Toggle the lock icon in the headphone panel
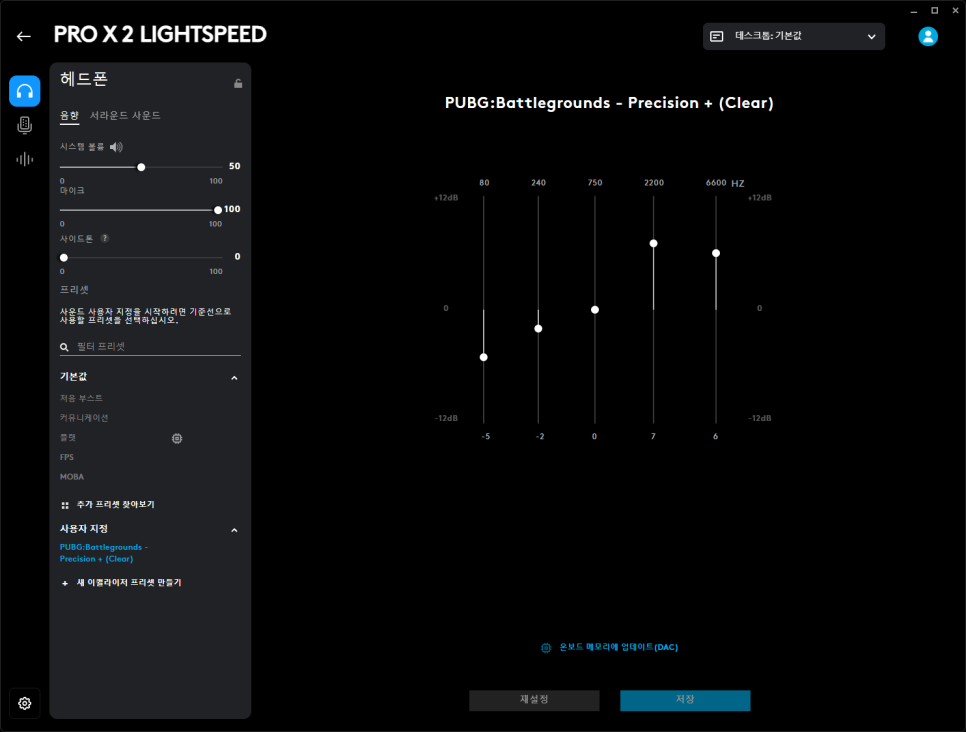Viewport: 966px width, 732px height. 238,83
